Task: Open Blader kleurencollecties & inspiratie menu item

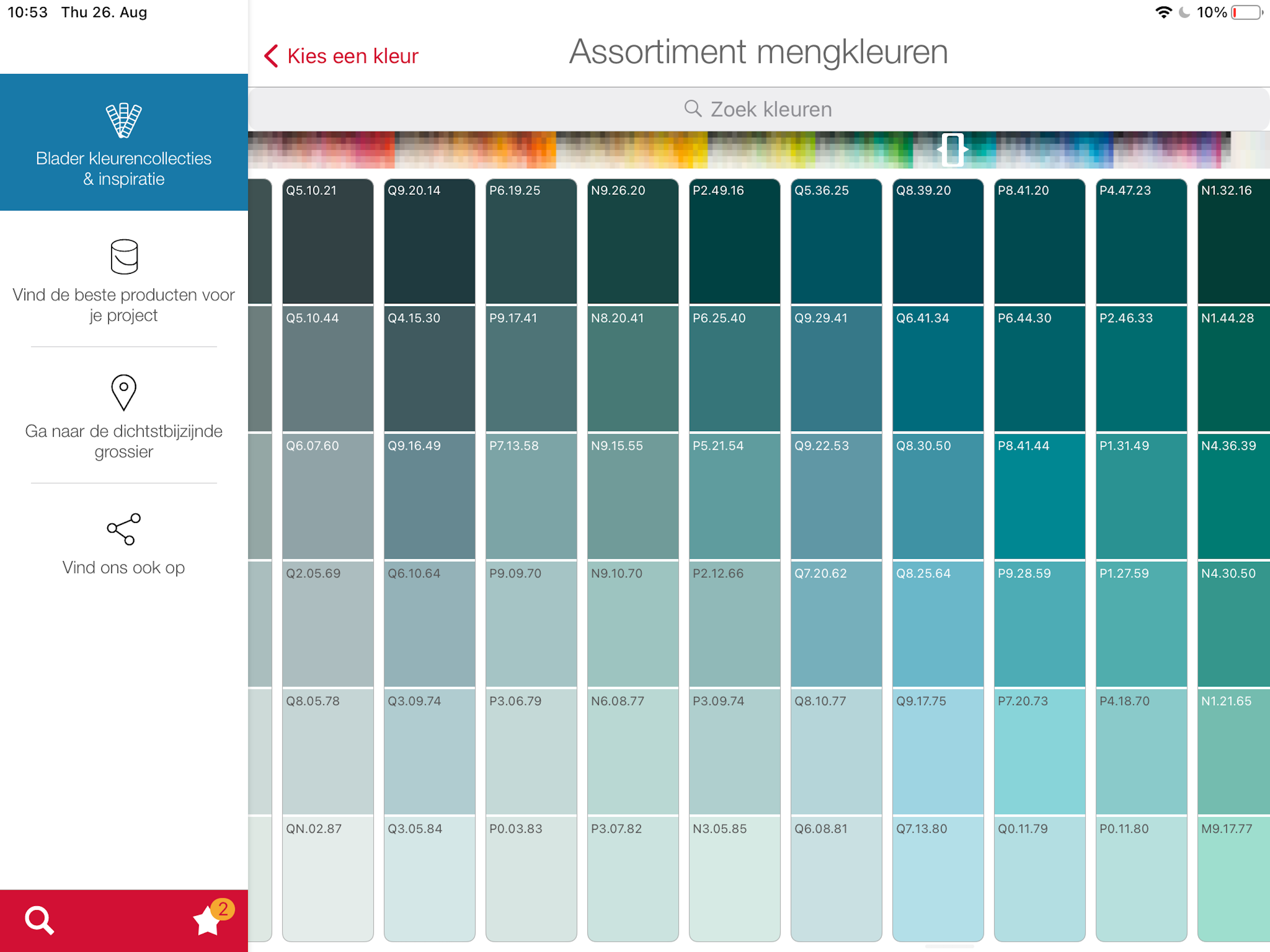Action: 124,168
